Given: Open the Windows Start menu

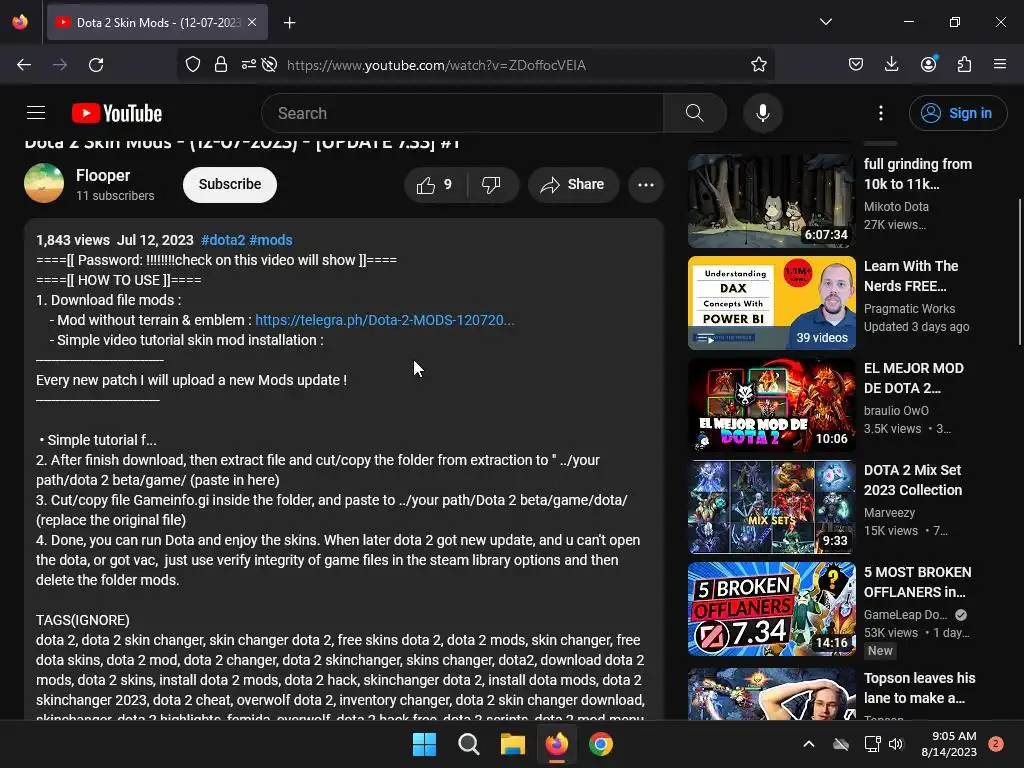Looking at the screenshot, I should (x=424, y=744).
